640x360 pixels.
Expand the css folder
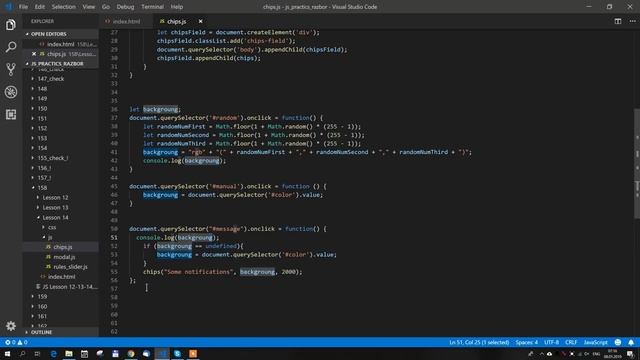[x=52, y=227]
